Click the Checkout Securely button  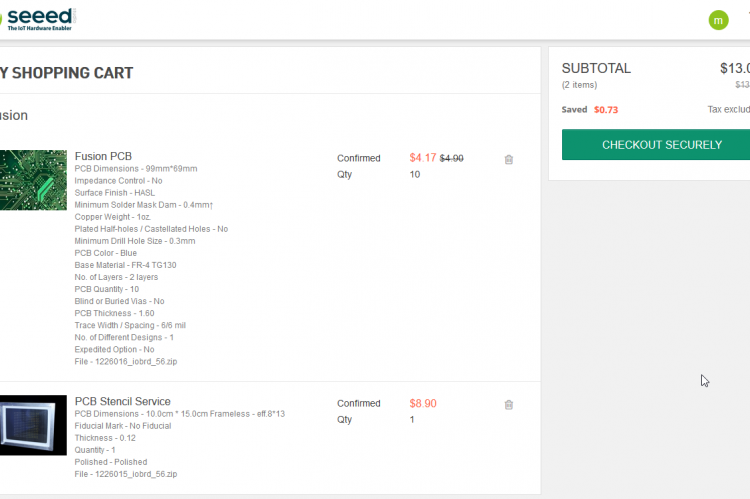(x=656, y=144)
